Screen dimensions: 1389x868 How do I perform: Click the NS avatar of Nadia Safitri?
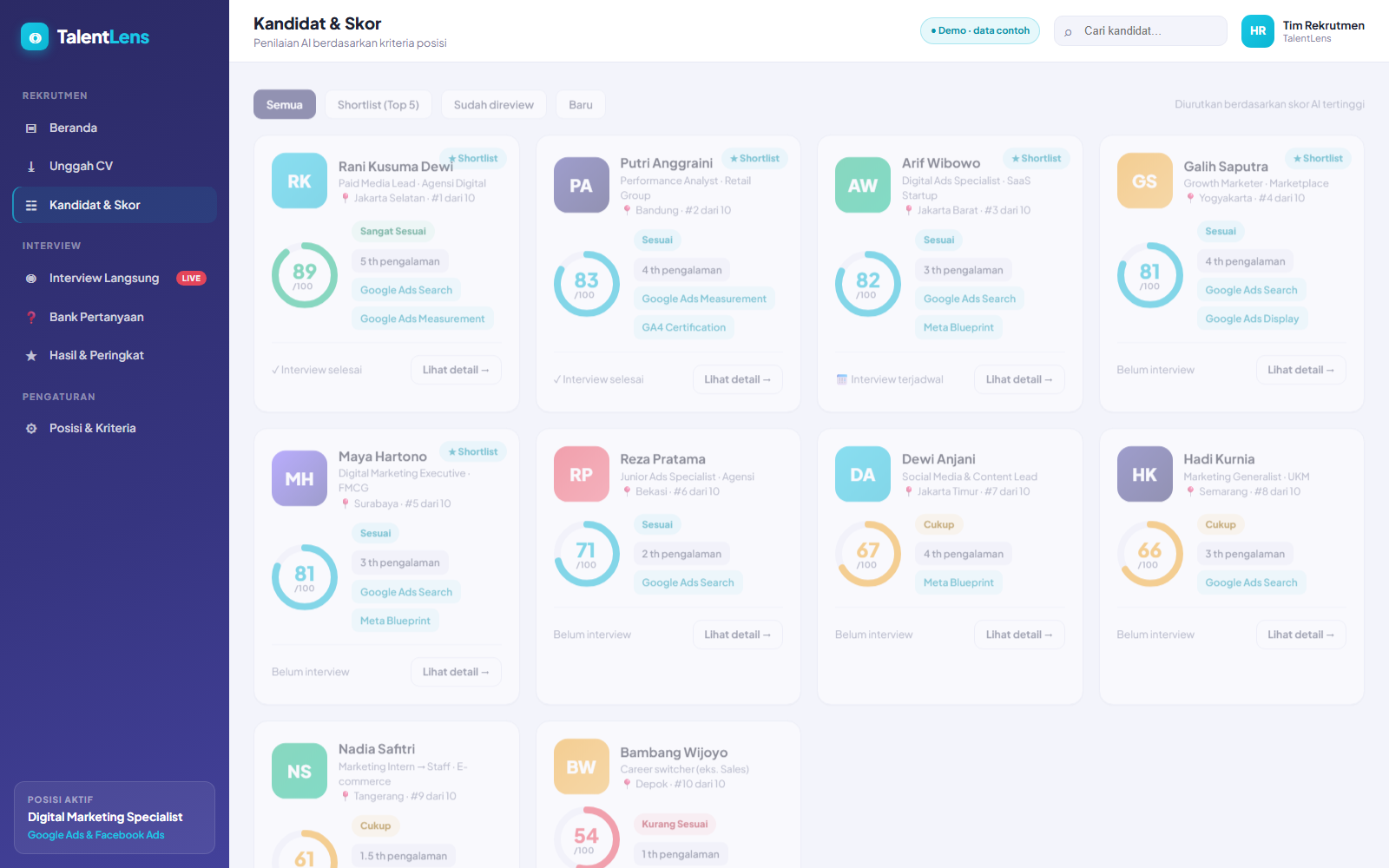click(300, 771)
